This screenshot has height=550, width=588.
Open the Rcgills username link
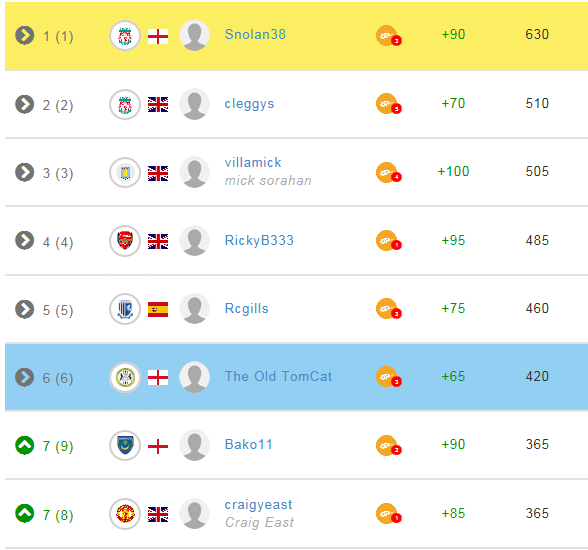(x=246, y=309)
